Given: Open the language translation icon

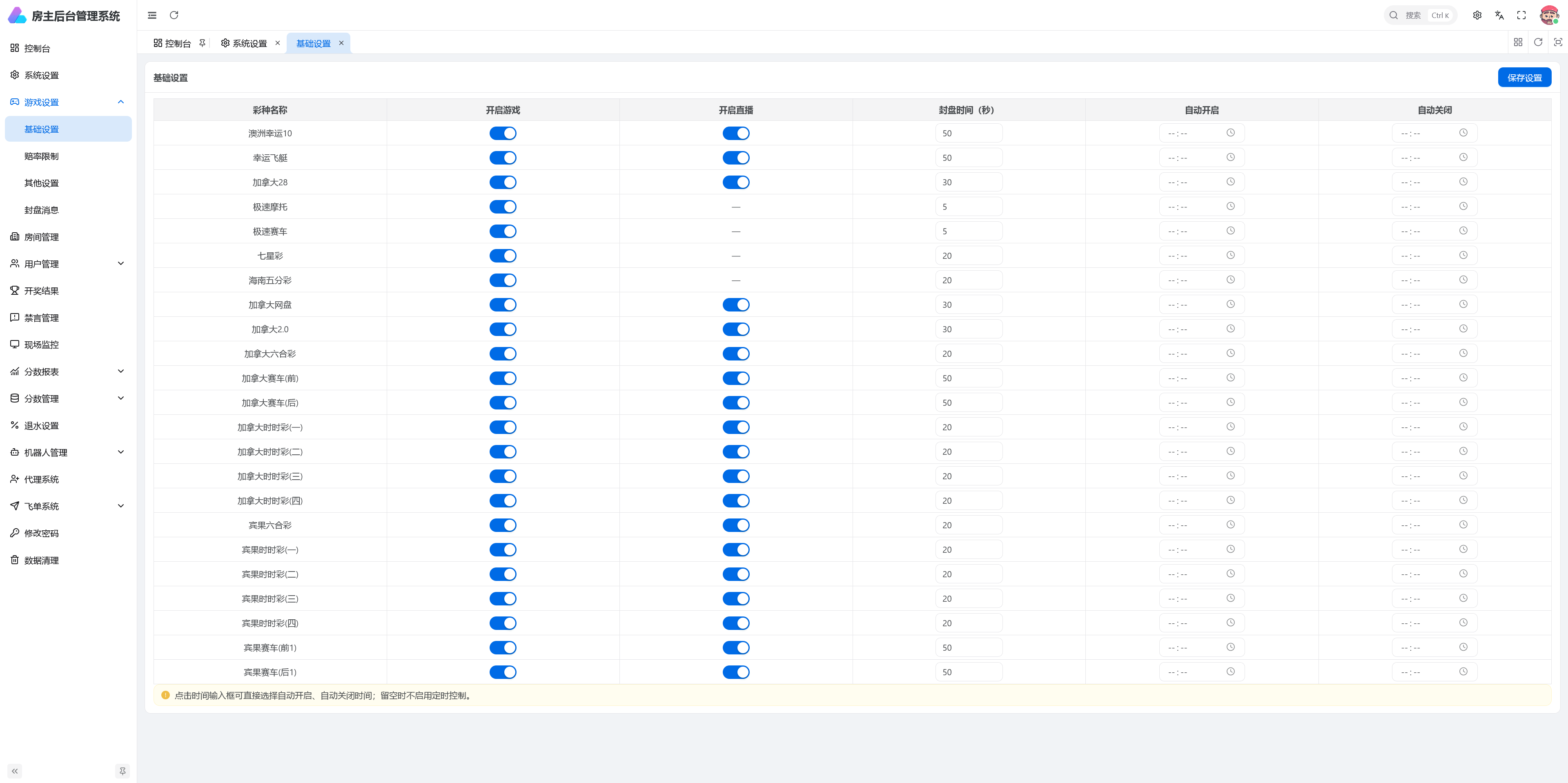Looking at the screenshot, I should click(1499, 15).
